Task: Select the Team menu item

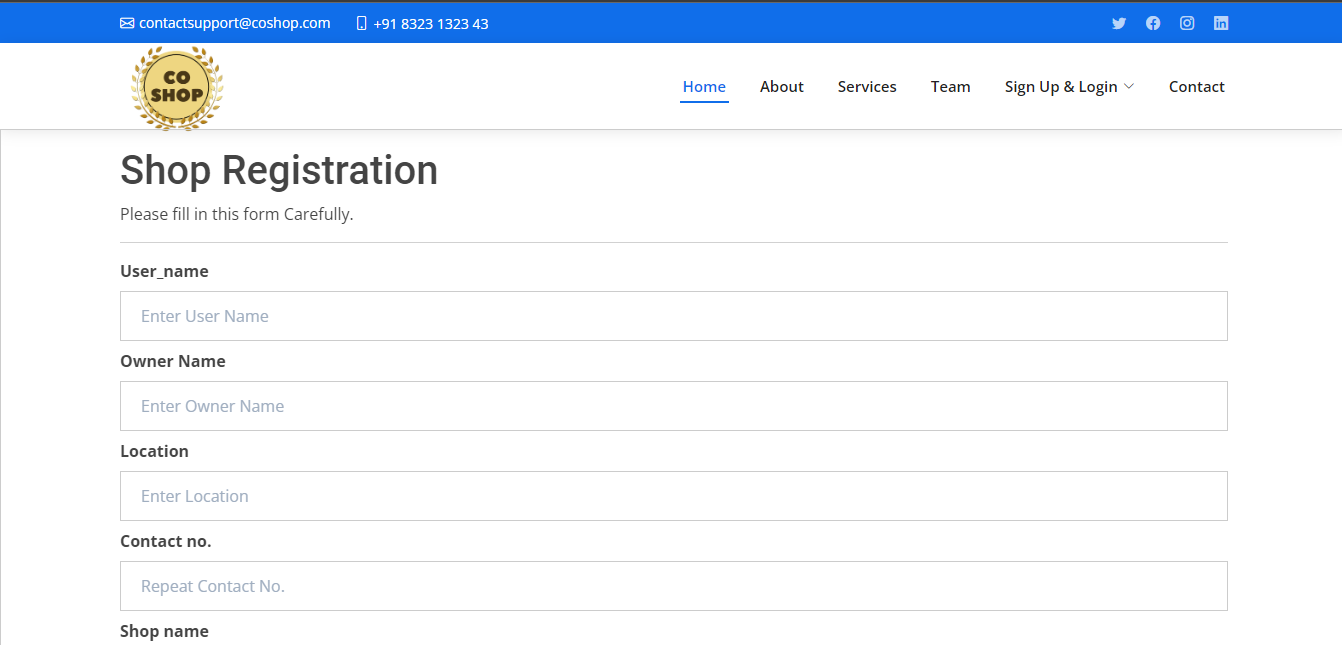Action: coord(951,87)
